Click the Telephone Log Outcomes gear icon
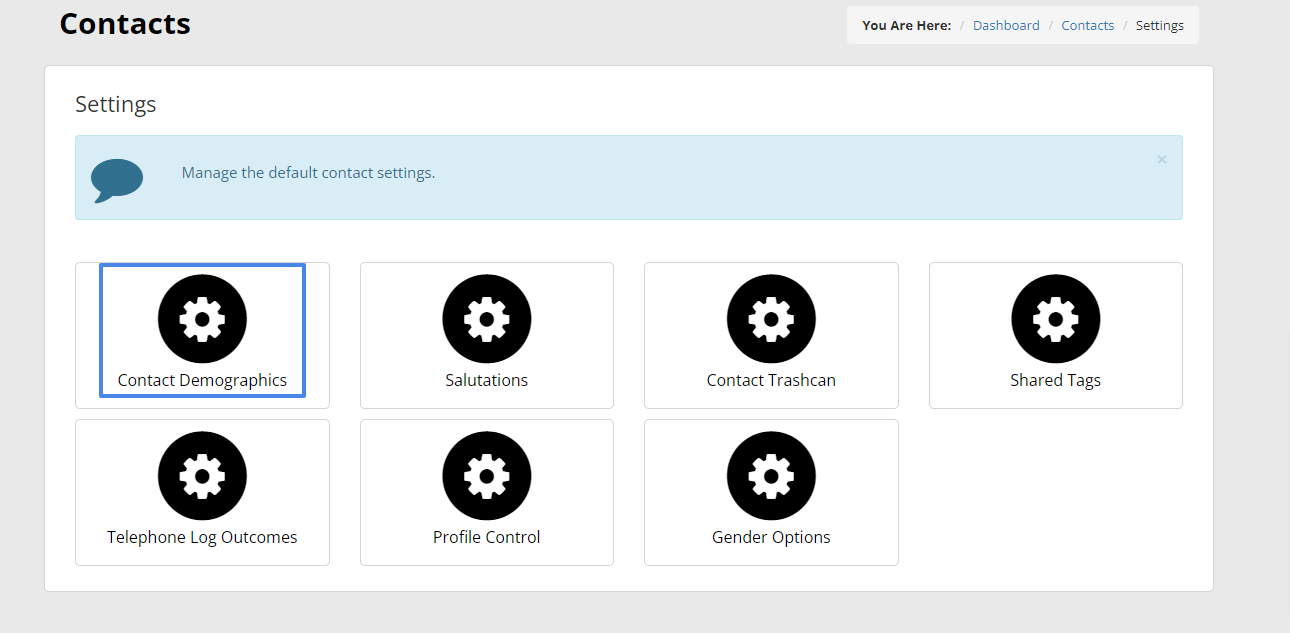The width and height of the screenshot is (1290, 633). tap(202, 476)
